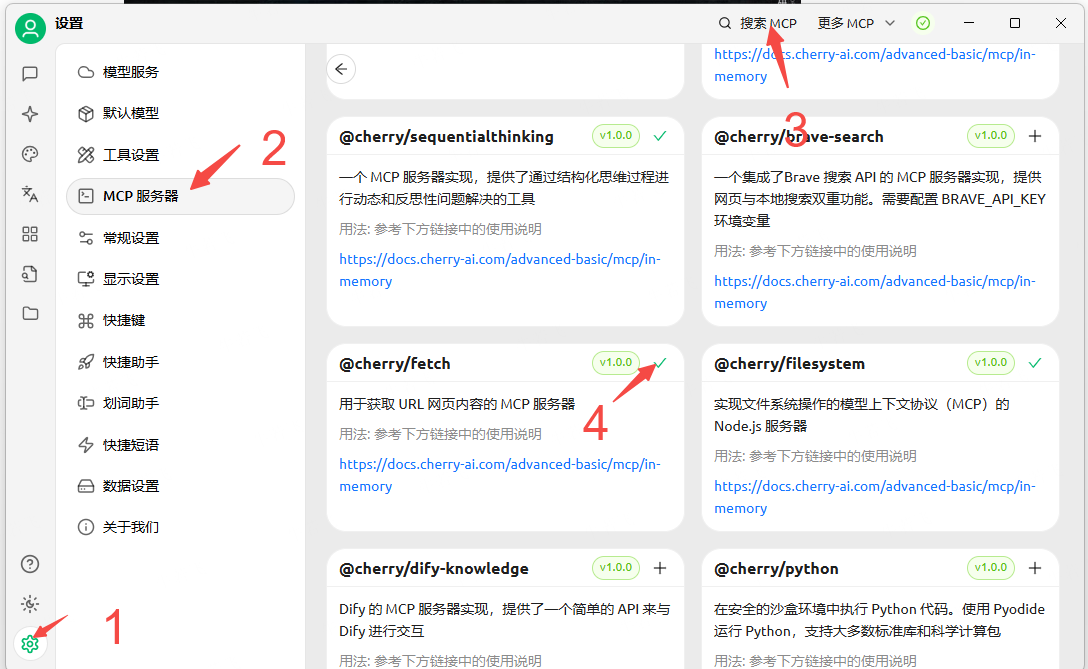
Task: Open the palette painting sidebar icon
Action: [30, 154]
